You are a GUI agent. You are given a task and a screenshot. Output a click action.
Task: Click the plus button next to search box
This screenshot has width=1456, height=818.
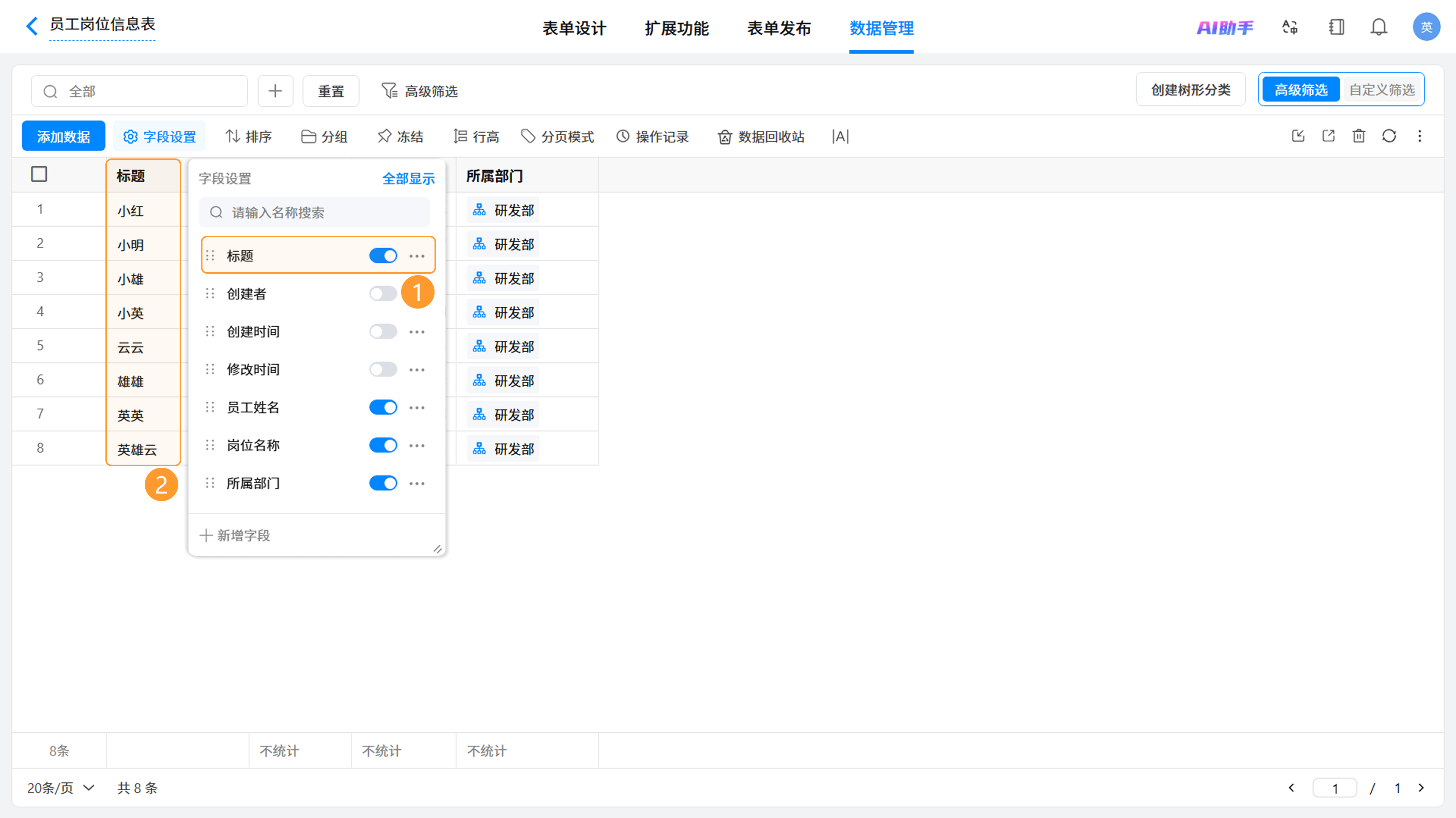[x=275, y=91]
